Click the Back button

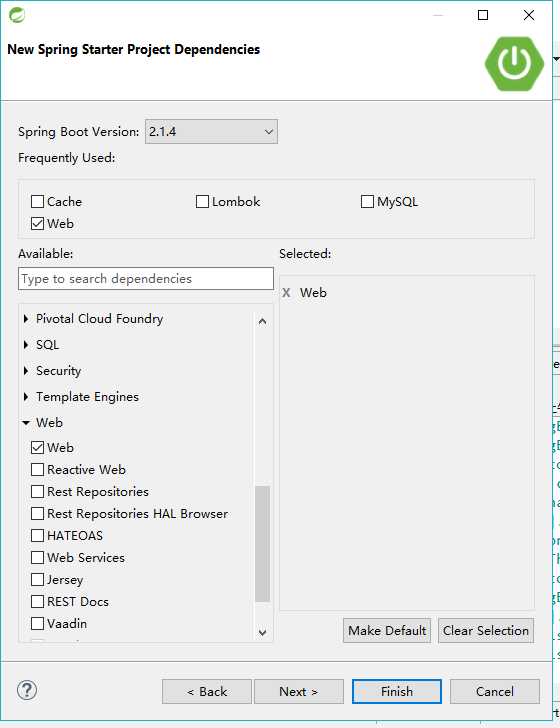[207, 692]
